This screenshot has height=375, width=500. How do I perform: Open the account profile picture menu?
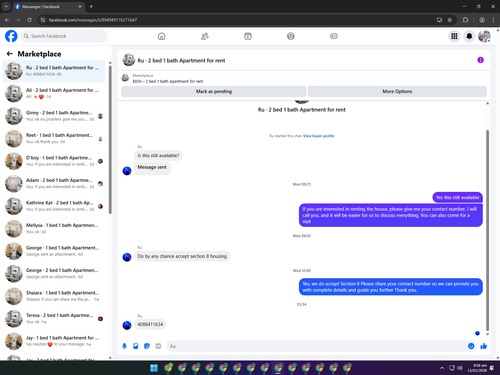[x=484, y=36]
